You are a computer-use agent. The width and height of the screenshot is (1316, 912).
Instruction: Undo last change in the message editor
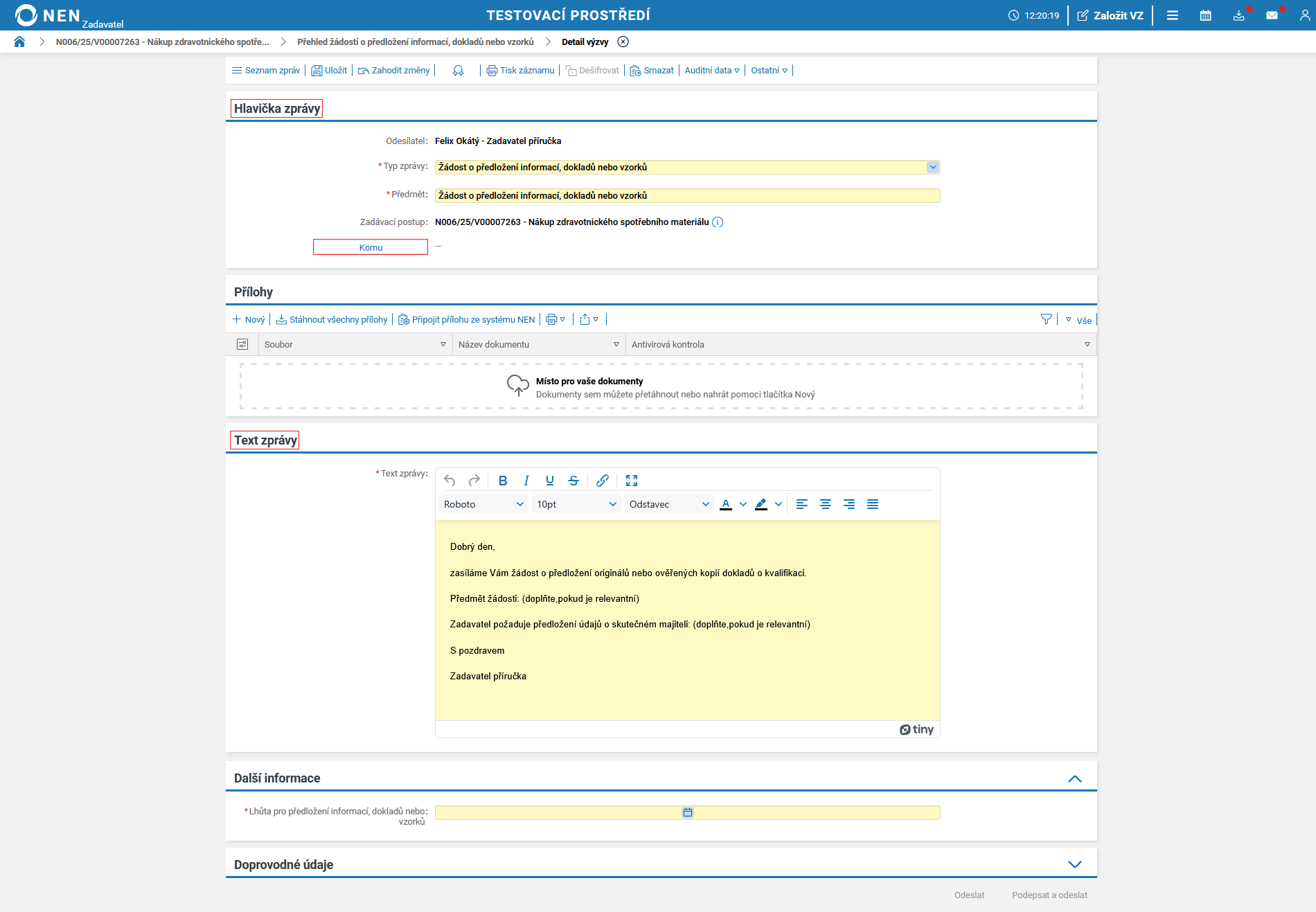click(x=450, y=480)
